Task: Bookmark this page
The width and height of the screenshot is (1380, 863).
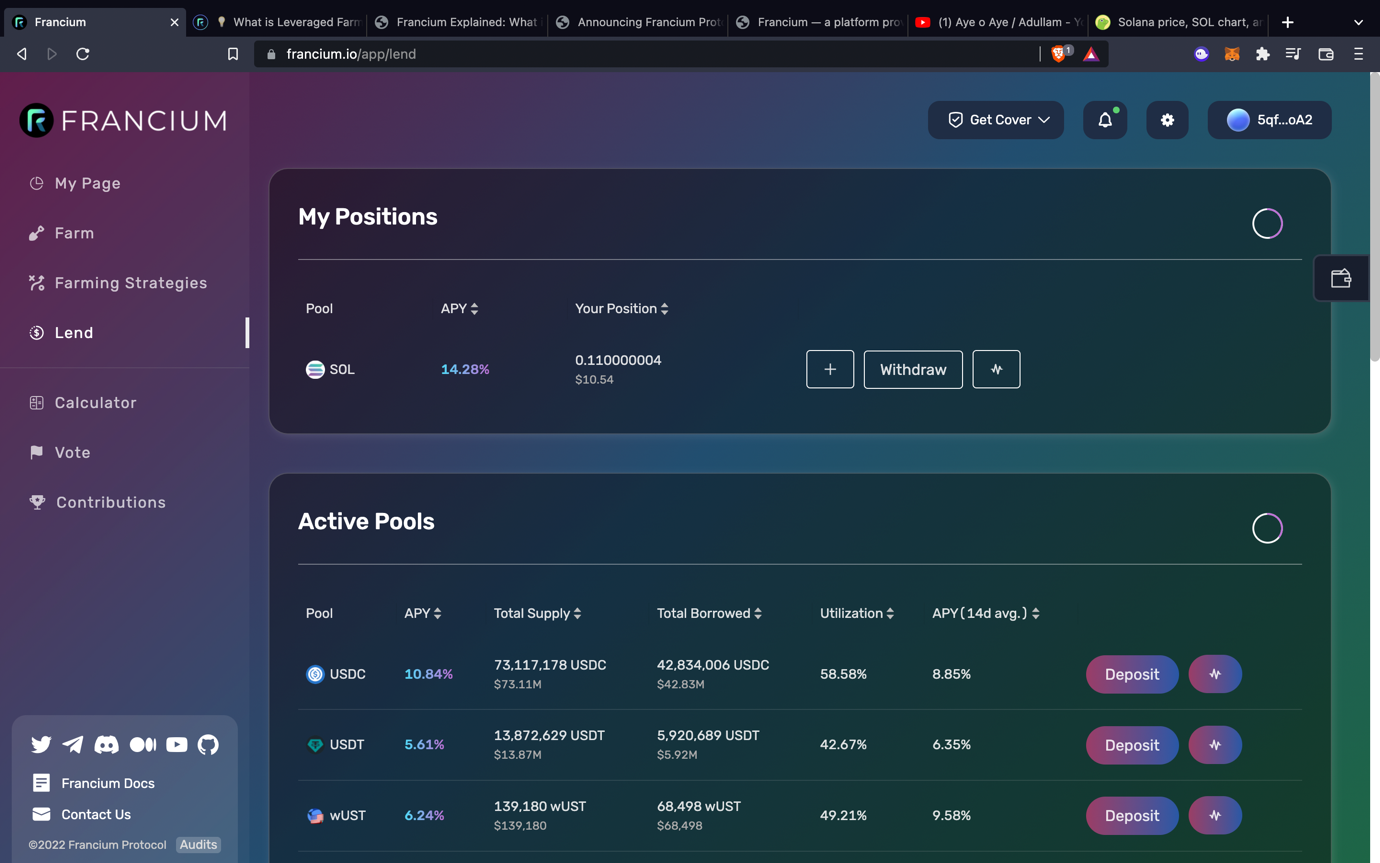Action: tap(233, 54)
